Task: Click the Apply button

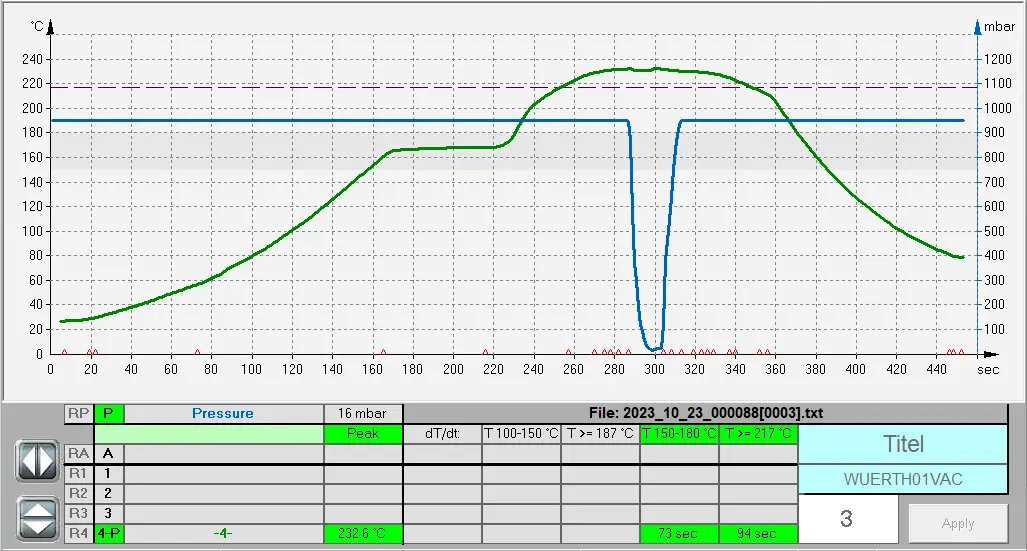Action: coord(957,523)
